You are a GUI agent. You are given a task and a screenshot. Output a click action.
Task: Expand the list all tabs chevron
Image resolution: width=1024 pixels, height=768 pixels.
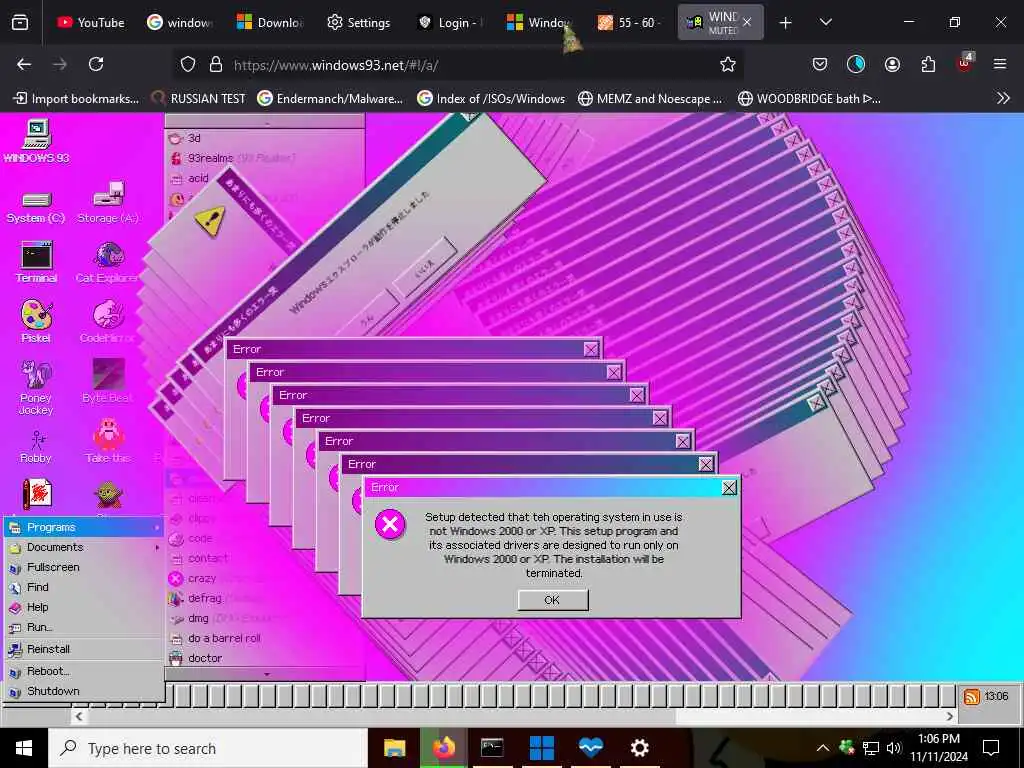pos(825,23)
